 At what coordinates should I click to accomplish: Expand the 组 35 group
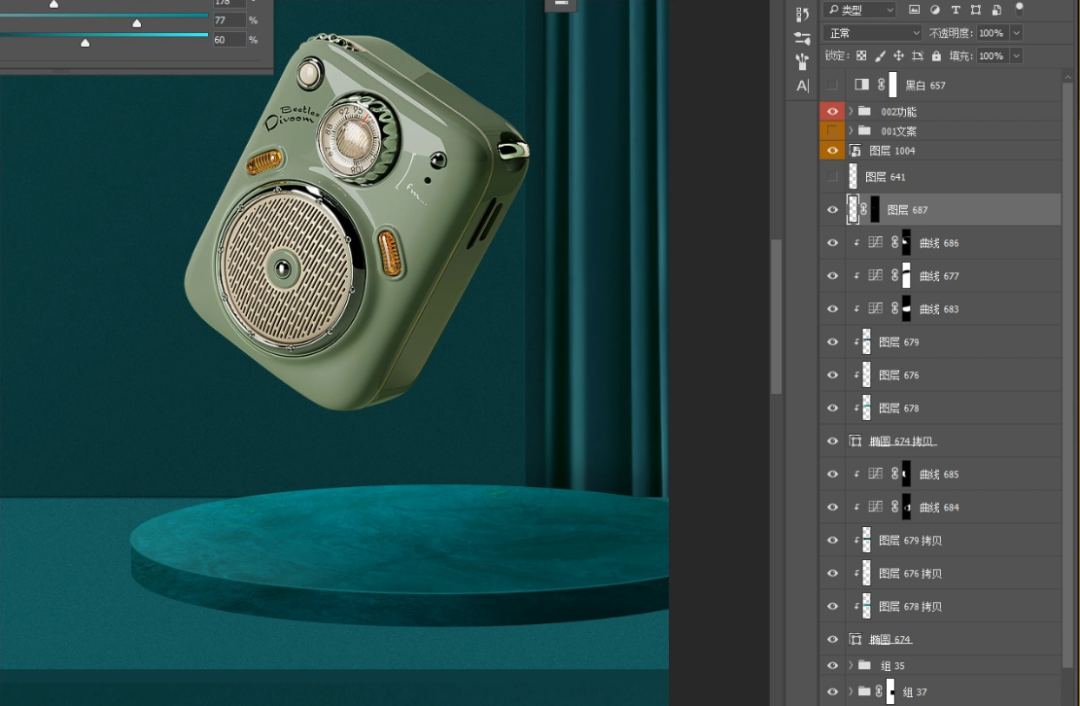click(x=851, y=665)
